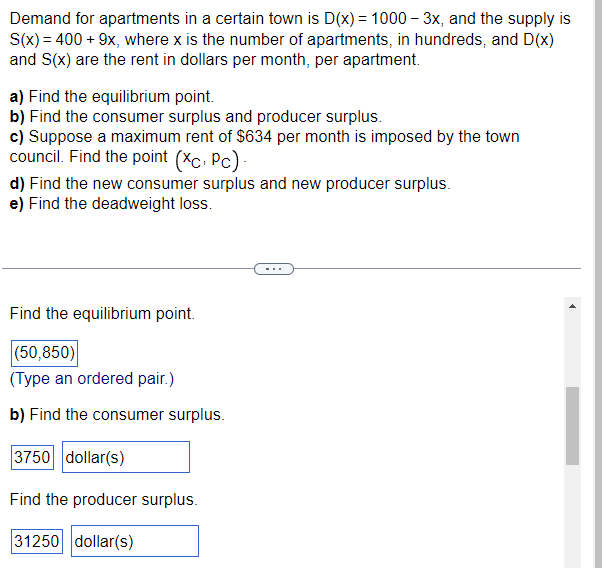
Task: Click the 'b) Find the consumer surplus' prompt
Action: coord(117,414)
